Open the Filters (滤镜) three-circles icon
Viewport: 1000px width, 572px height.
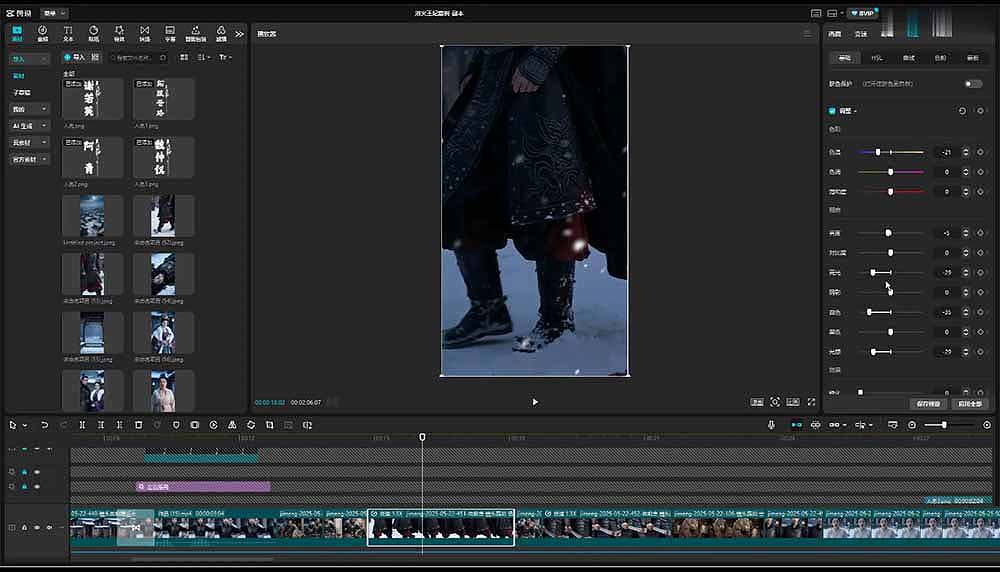point(221,33)
